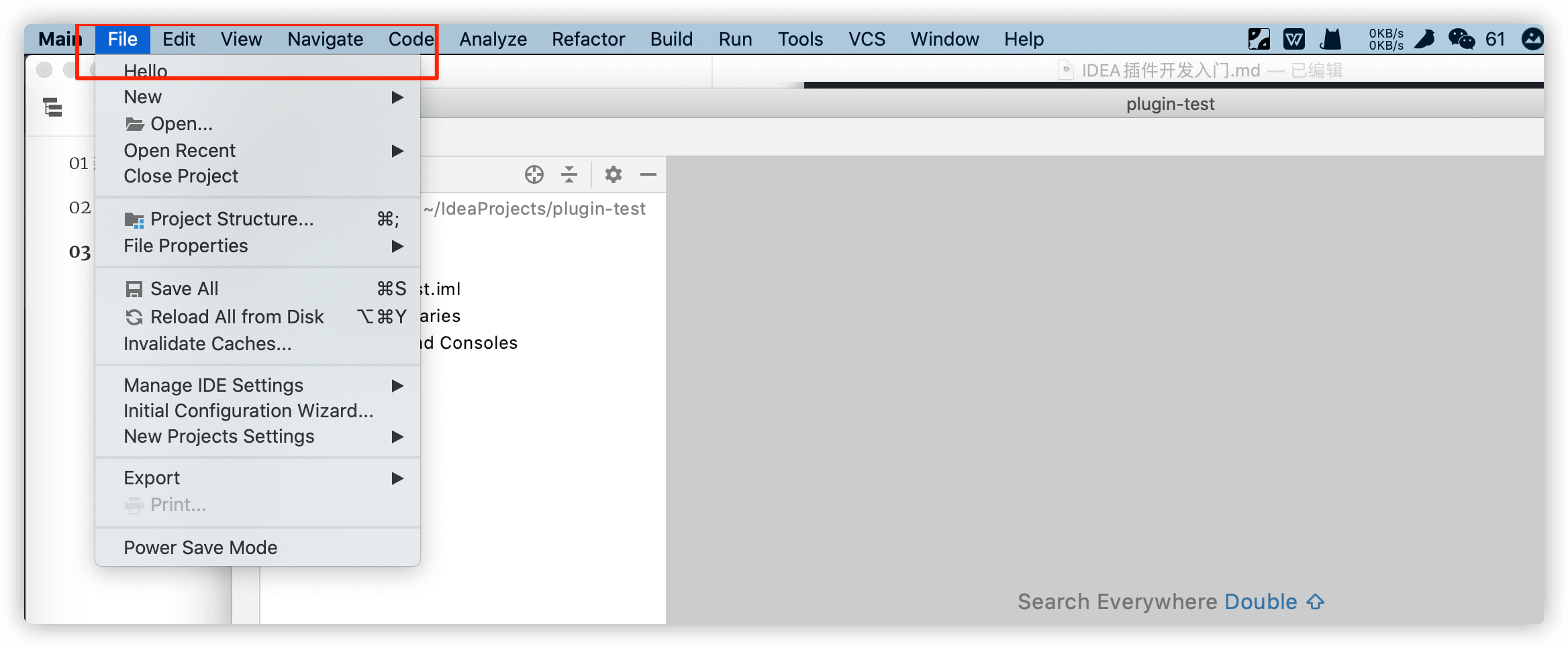Image resolution: width=1568 pixels, height=648 pixels.
Task: Expand the Export submenu
Action: click(x=258, y=478)
